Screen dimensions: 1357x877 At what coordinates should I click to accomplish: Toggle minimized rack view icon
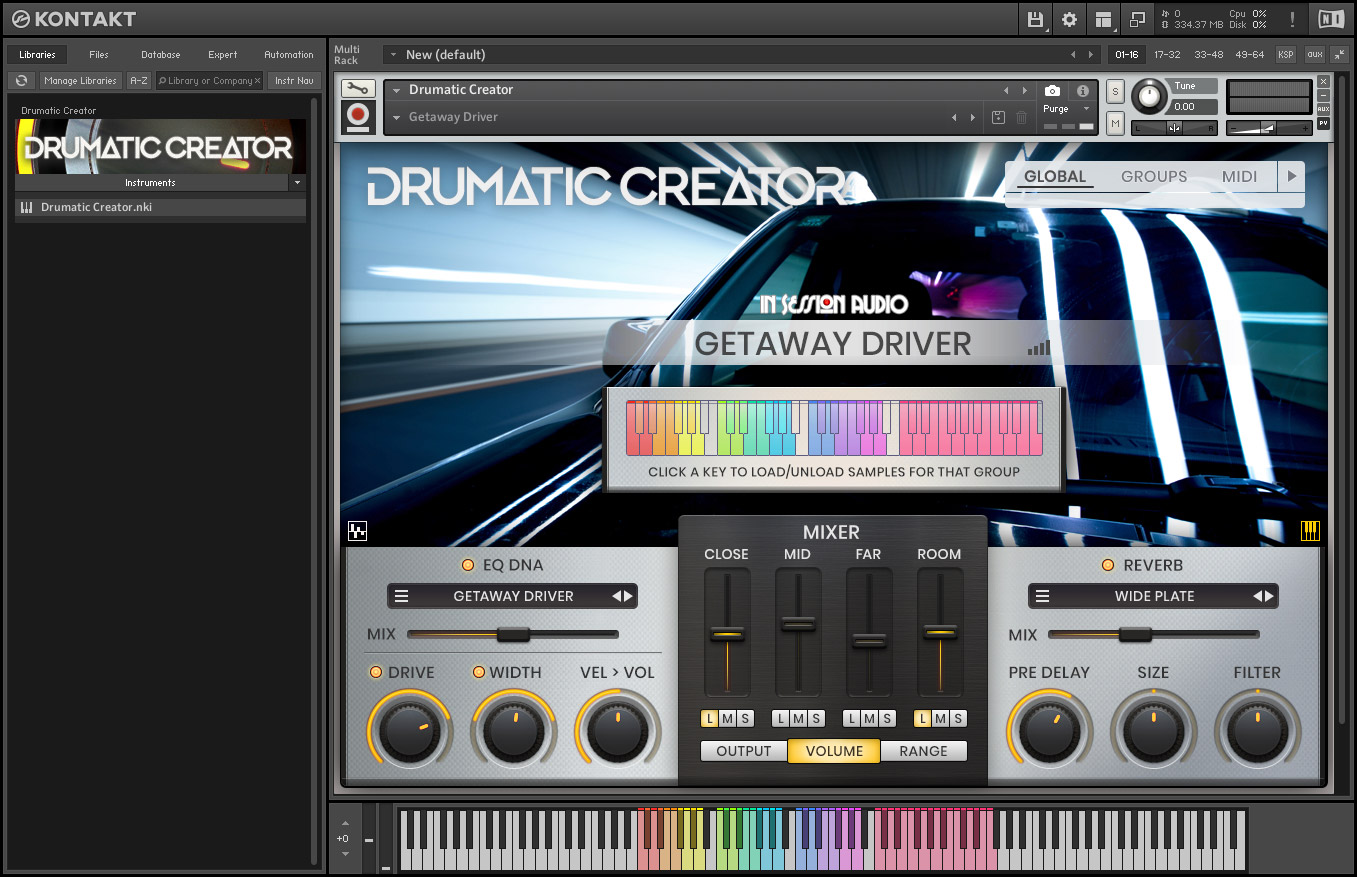click(x=1137, y=19)
